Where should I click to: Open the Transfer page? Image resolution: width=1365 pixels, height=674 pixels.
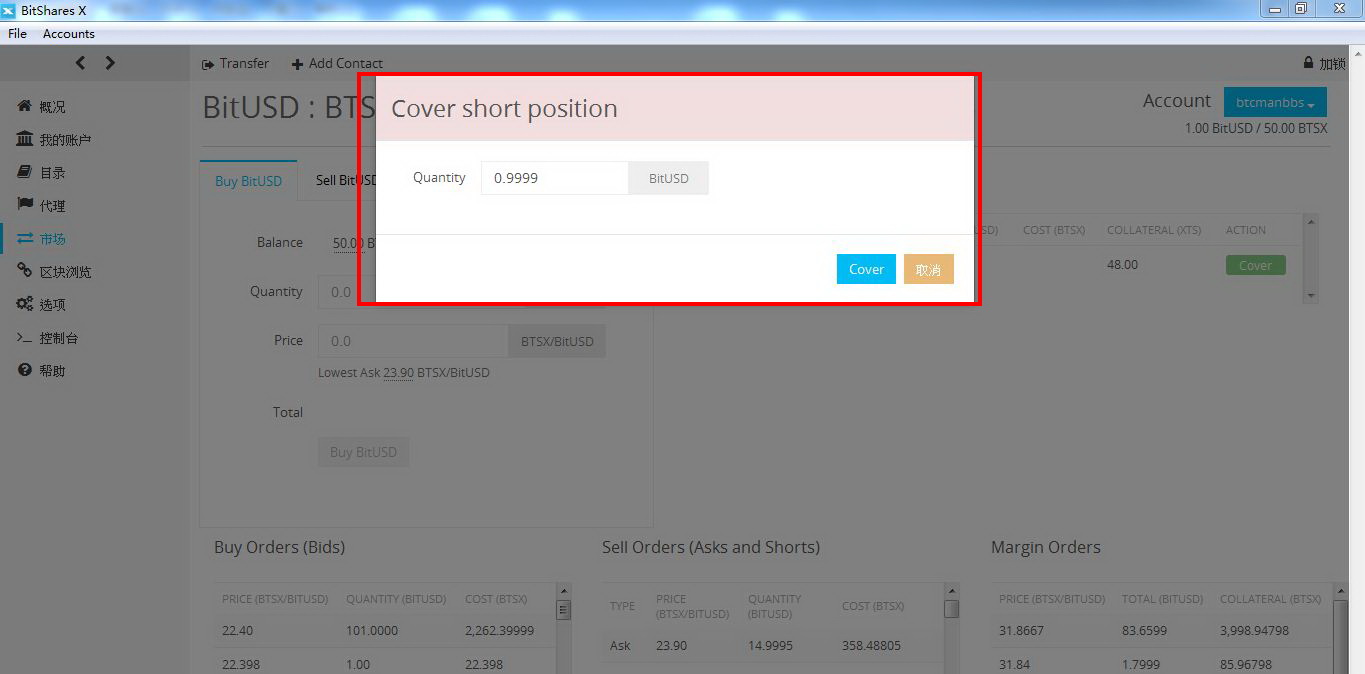coord(235,63)
